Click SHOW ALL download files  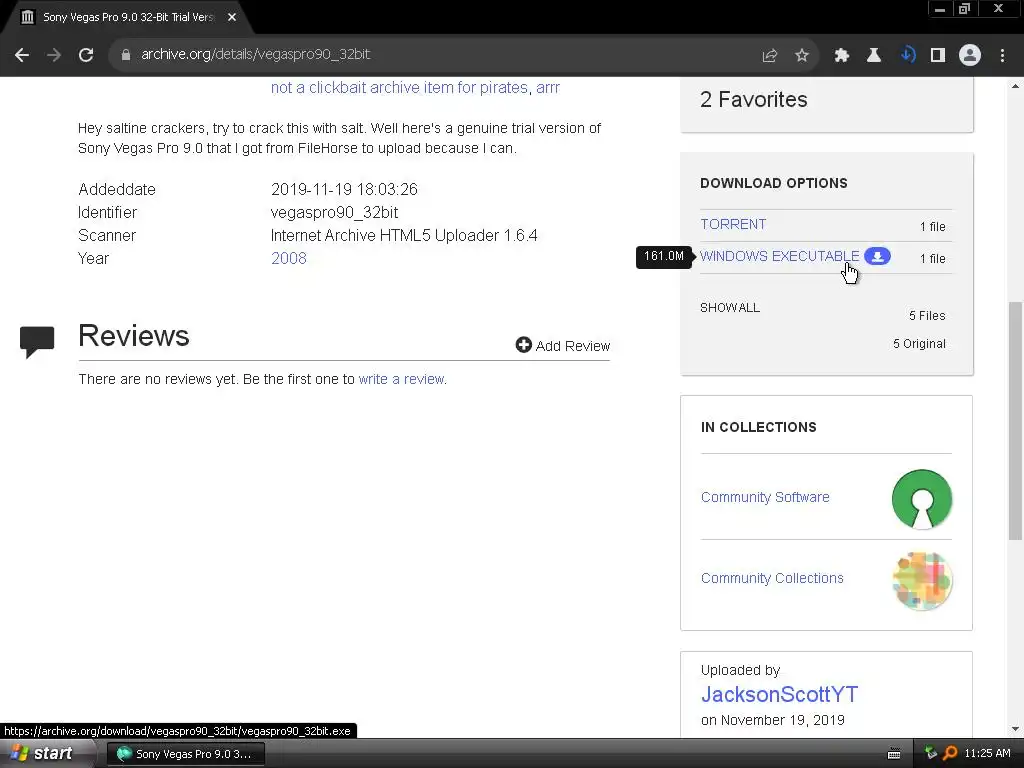coord(729,308)
